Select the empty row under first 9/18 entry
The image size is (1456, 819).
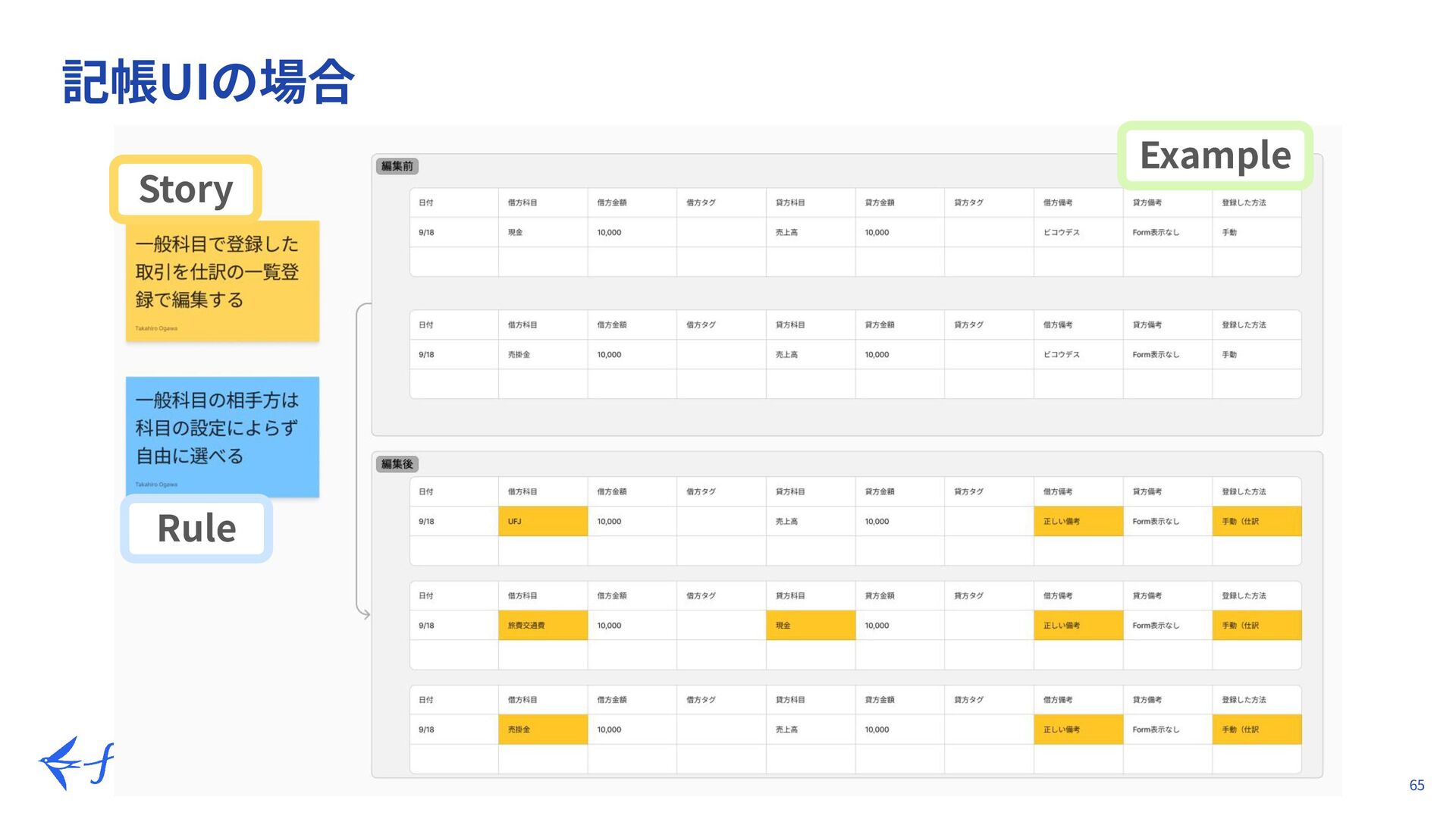pyautogui.click(x=855, y=262)
